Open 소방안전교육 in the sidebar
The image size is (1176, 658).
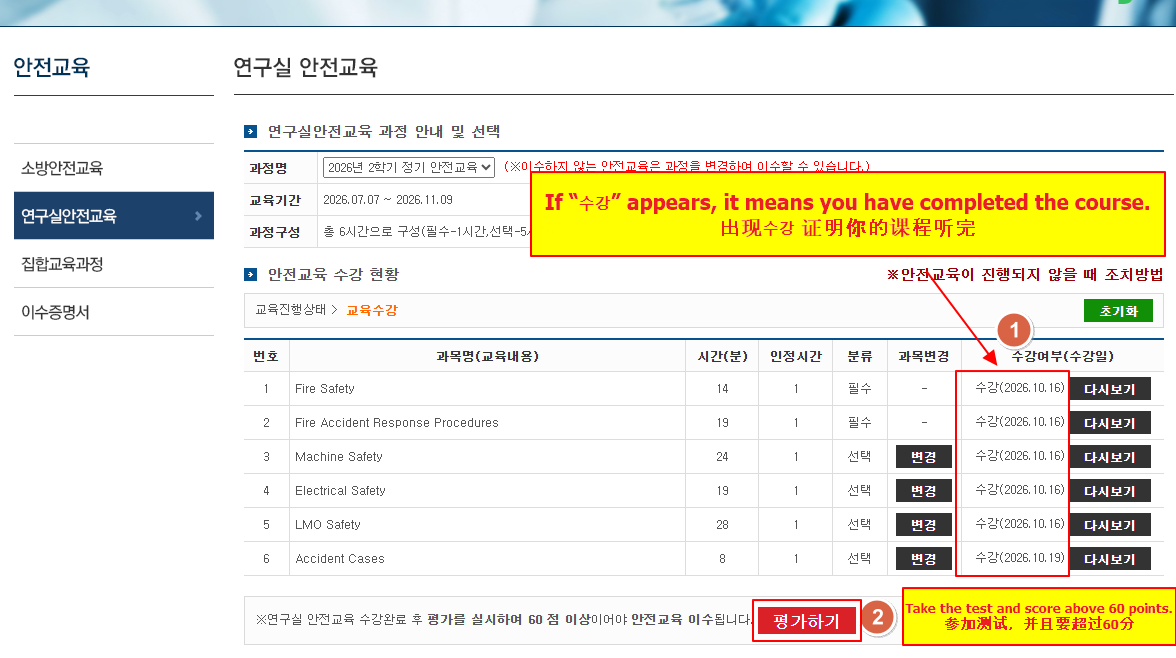pyautogui.click(x=62, y=168)
